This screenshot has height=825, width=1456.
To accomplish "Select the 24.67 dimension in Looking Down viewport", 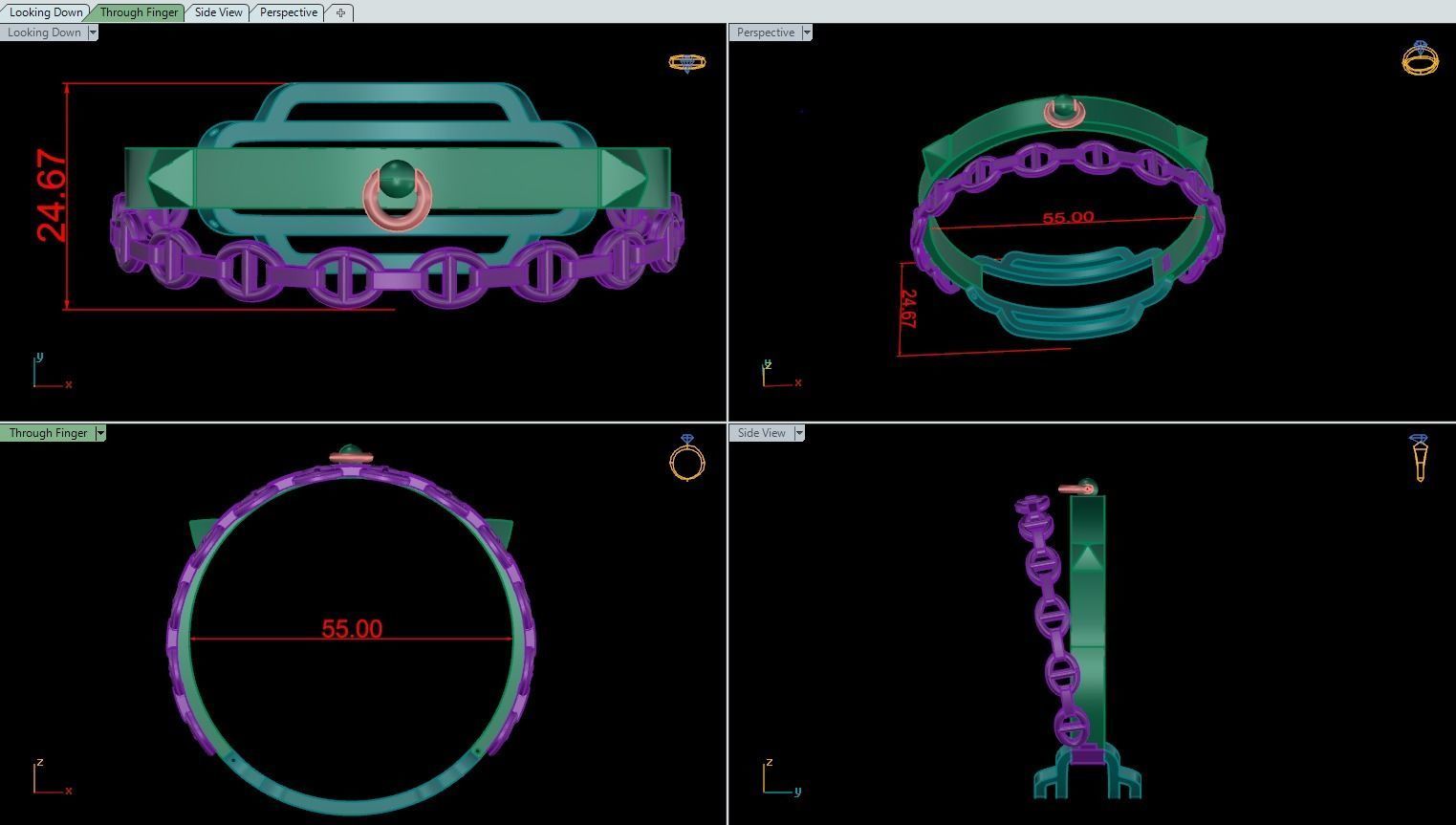I will point(53,195).
